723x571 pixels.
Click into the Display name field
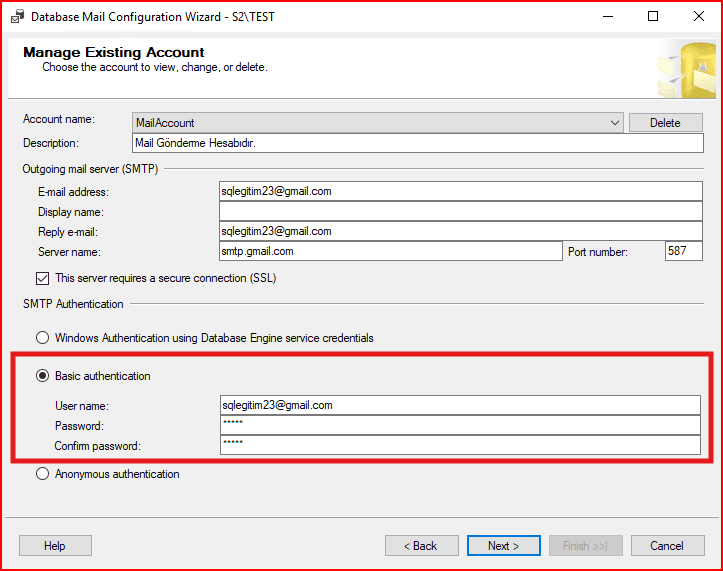460,211
